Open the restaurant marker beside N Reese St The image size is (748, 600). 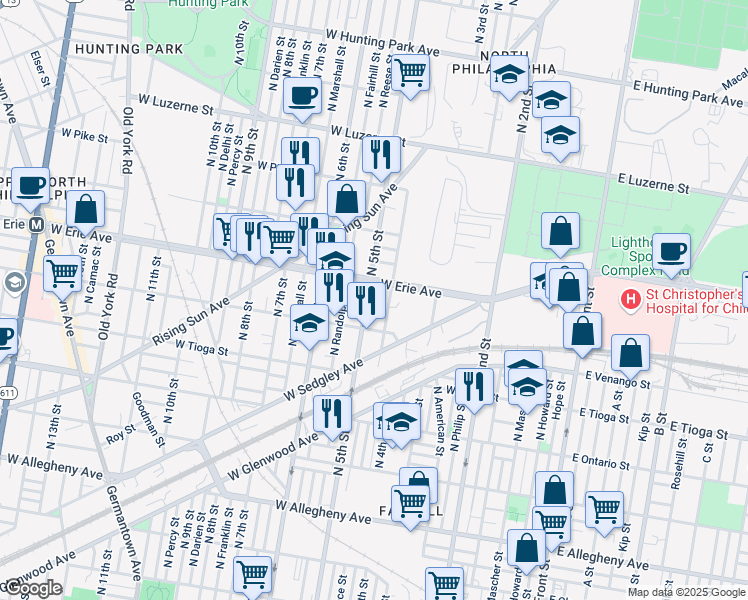(x=381, y=158)
